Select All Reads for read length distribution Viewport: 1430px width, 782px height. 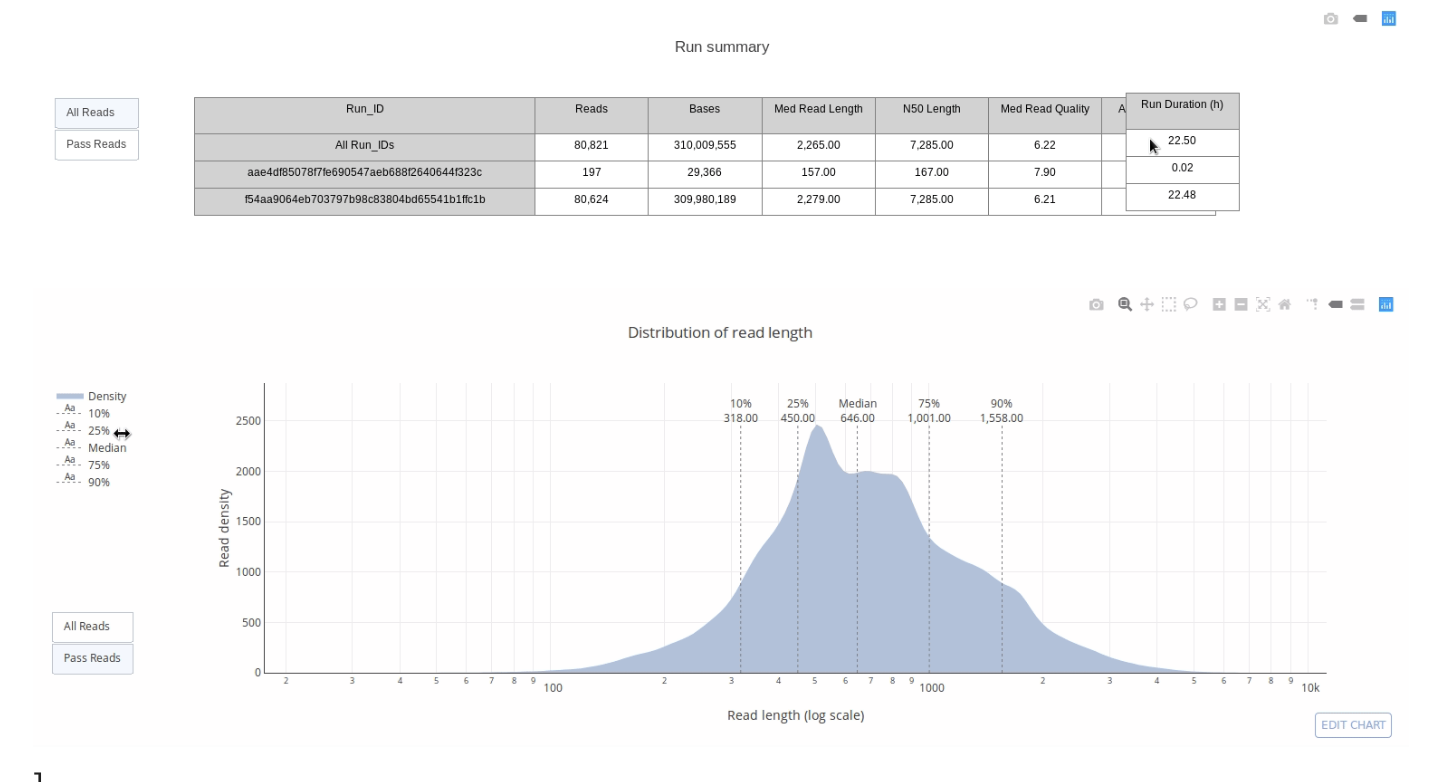(92, 627)
